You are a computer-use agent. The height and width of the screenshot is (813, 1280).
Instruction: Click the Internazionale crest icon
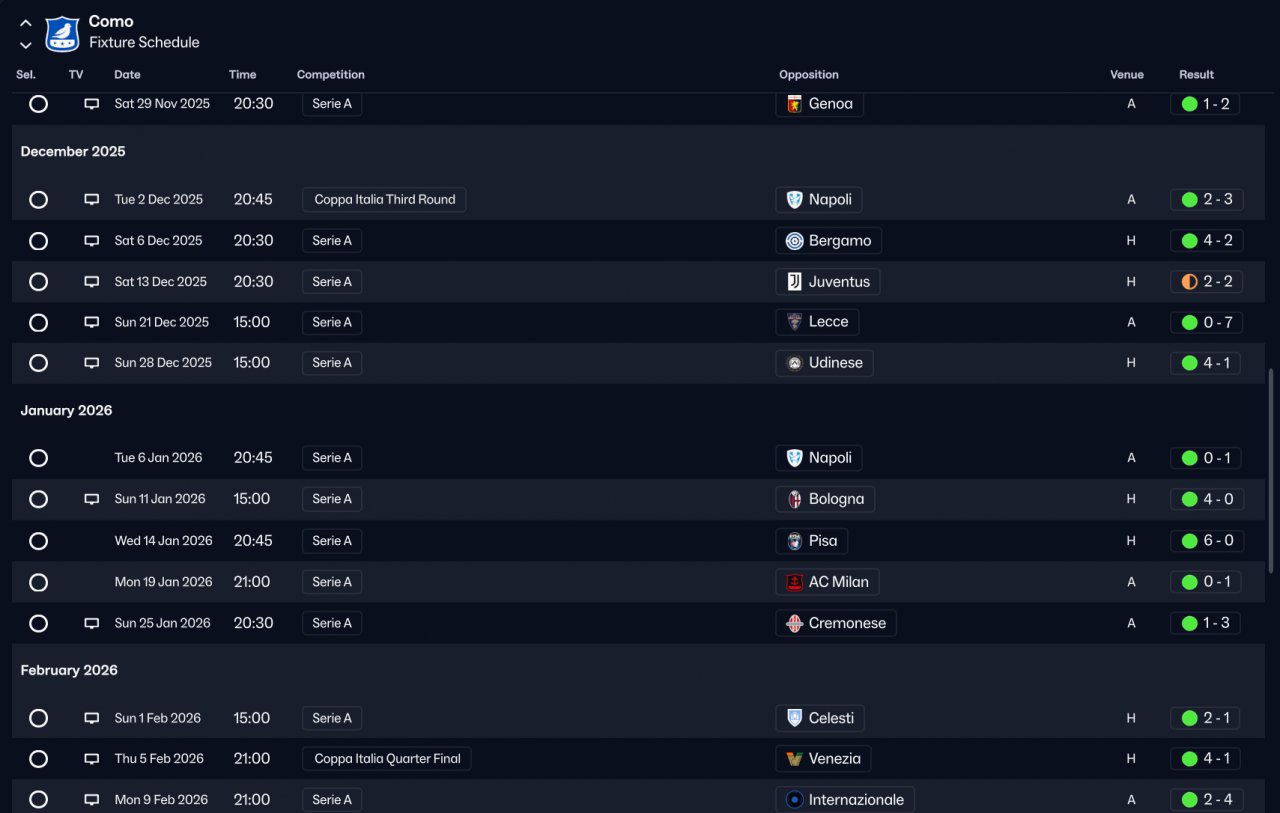tap(795, 800)
